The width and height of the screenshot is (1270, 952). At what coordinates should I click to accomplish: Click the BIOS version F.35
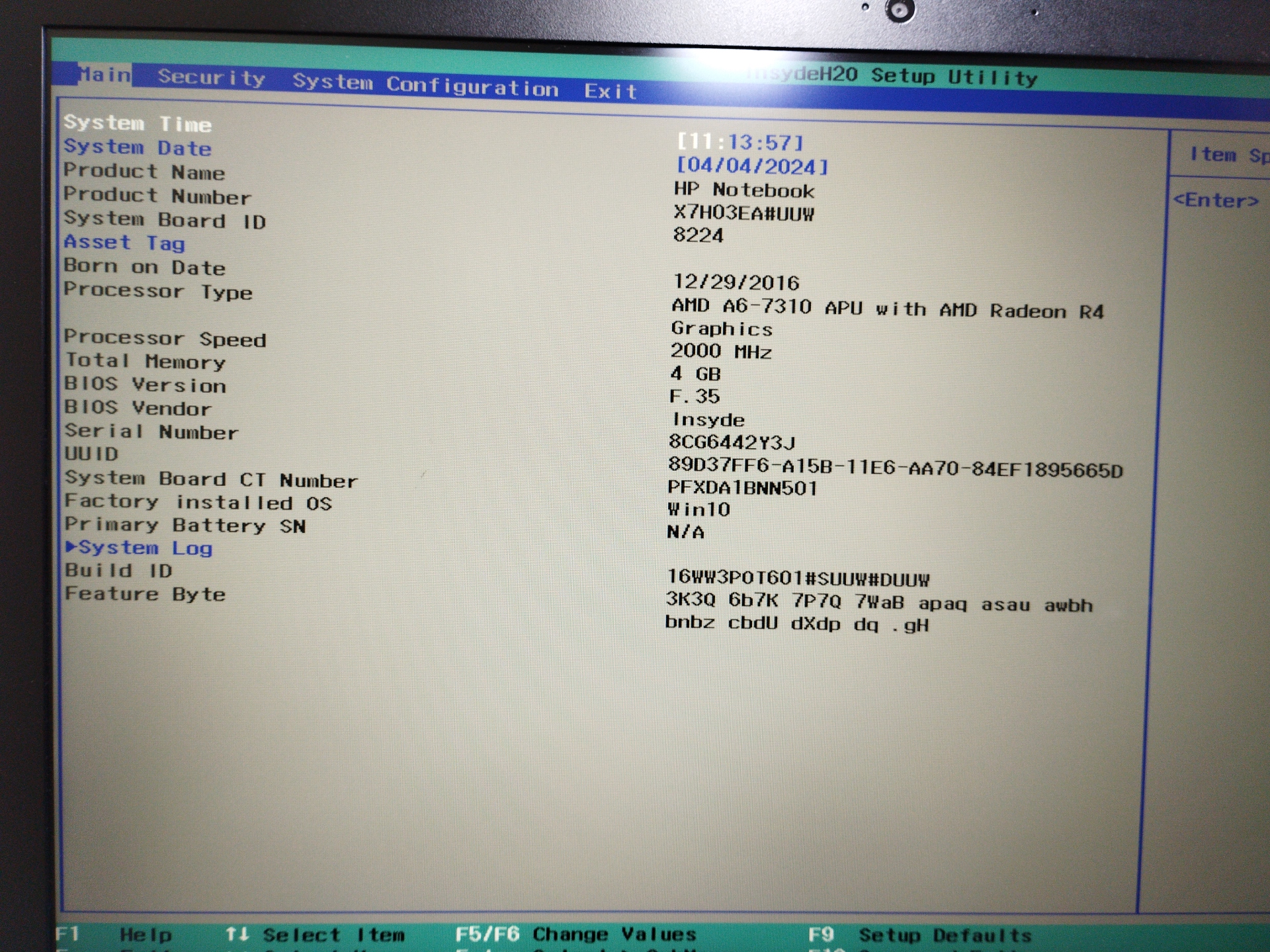695,396
